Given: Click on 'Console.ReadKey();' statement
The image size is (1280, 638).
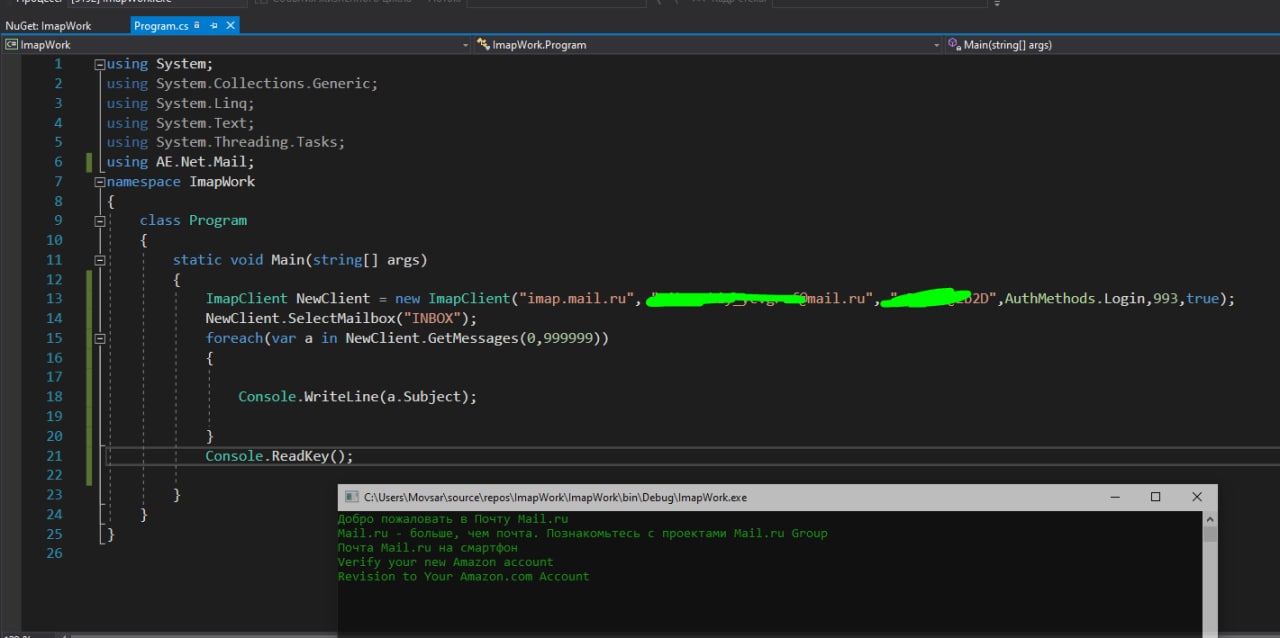Looking at the screenshot, I should [x=279, y=456].
